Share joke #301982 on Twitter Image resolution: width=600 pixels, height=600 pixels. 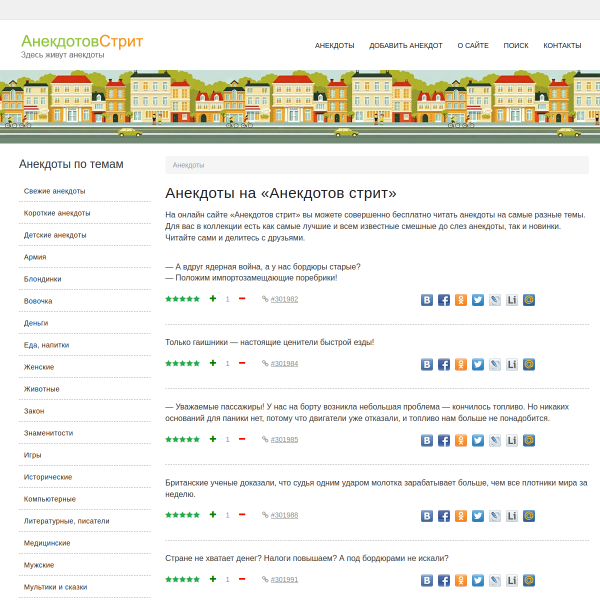[x=478, y=300]
